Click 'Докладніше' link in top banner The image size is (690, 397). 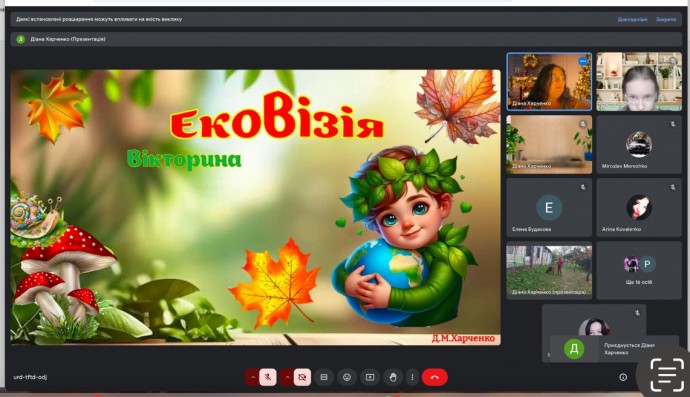pyautogui.click(x=632, y=19)
